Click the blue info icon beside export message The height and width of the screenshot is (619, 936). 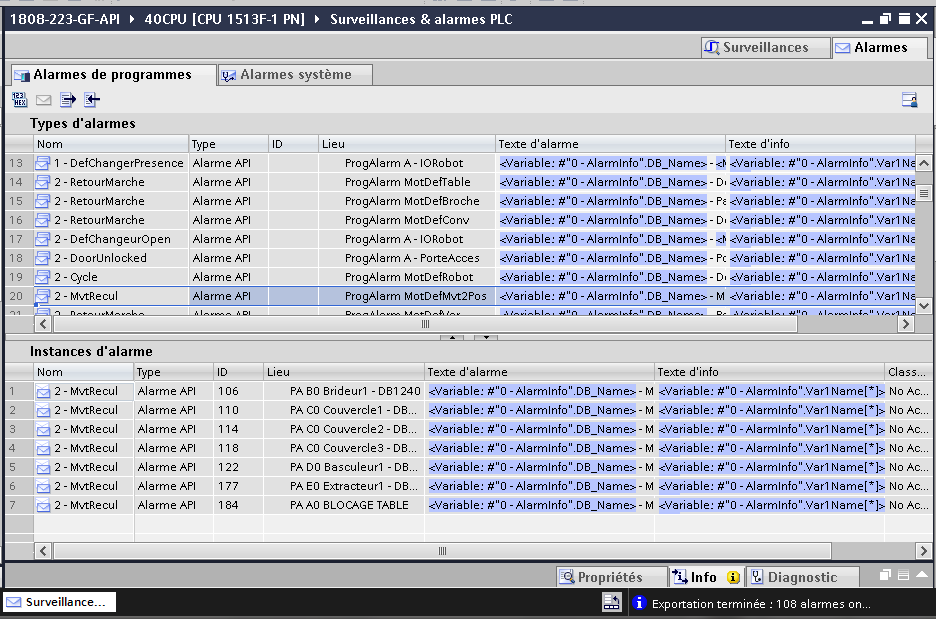(639, 603)
